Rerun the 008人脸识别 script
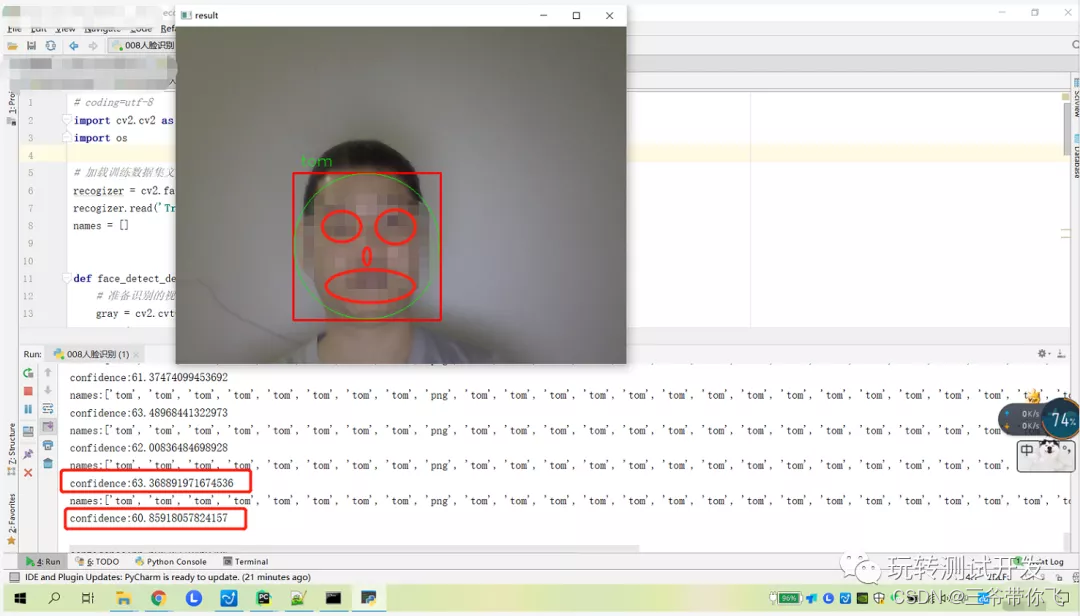The height and width of the screenshot is (616, 1080). (28, 373)
